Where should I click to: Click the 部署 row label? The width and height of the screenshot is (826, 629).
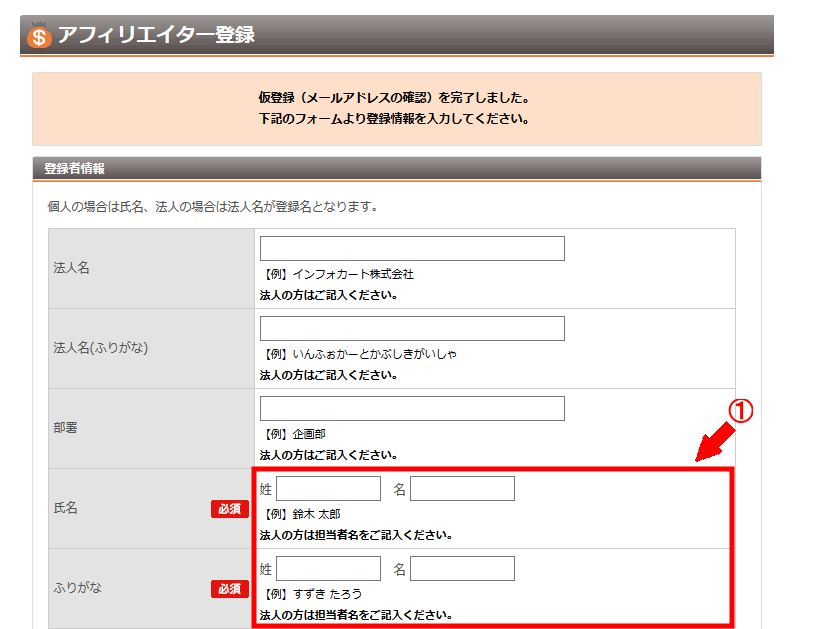(x=65, y=428)
